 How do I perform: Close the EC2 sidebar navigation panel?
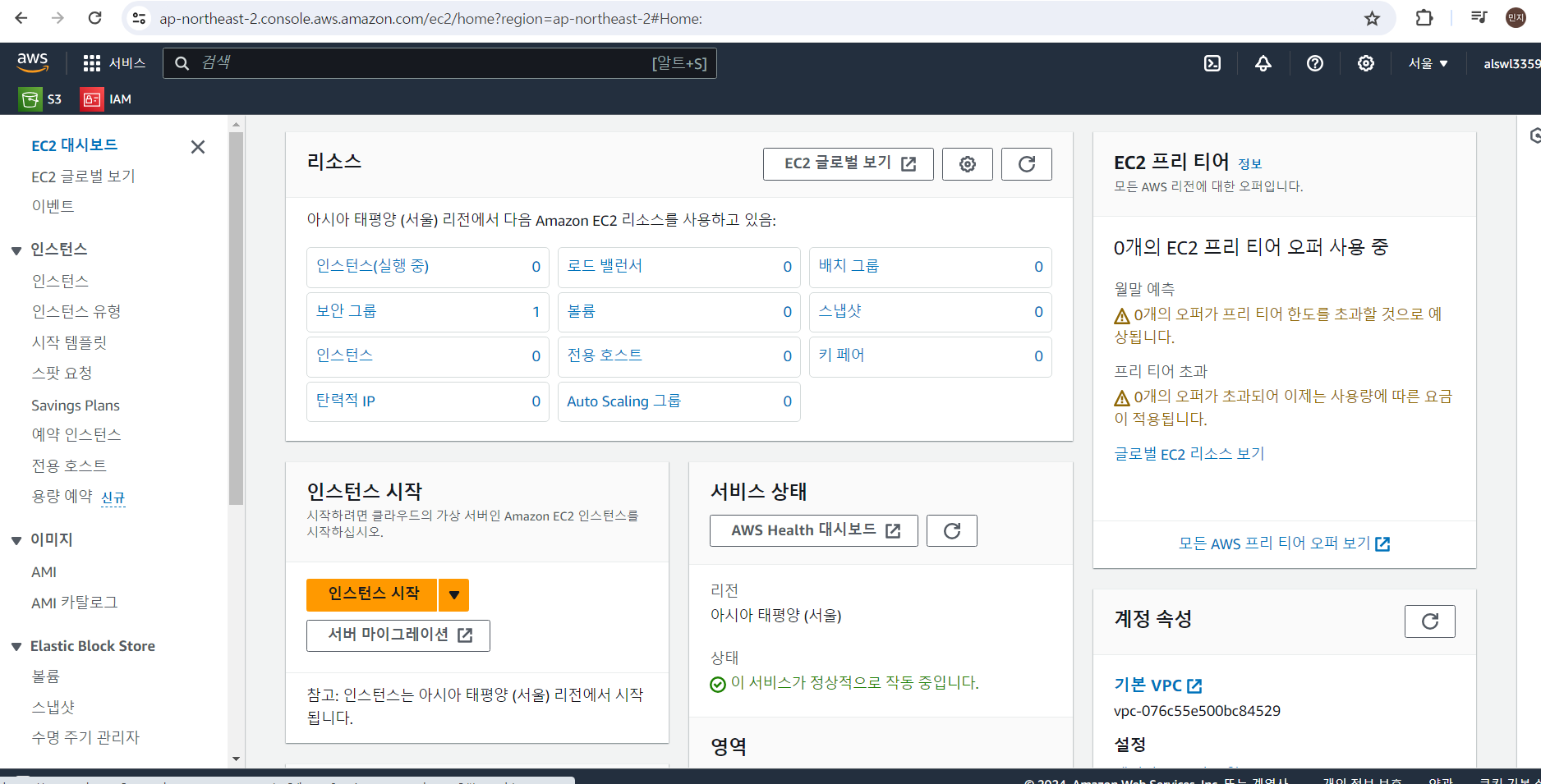tap(198, 147)
